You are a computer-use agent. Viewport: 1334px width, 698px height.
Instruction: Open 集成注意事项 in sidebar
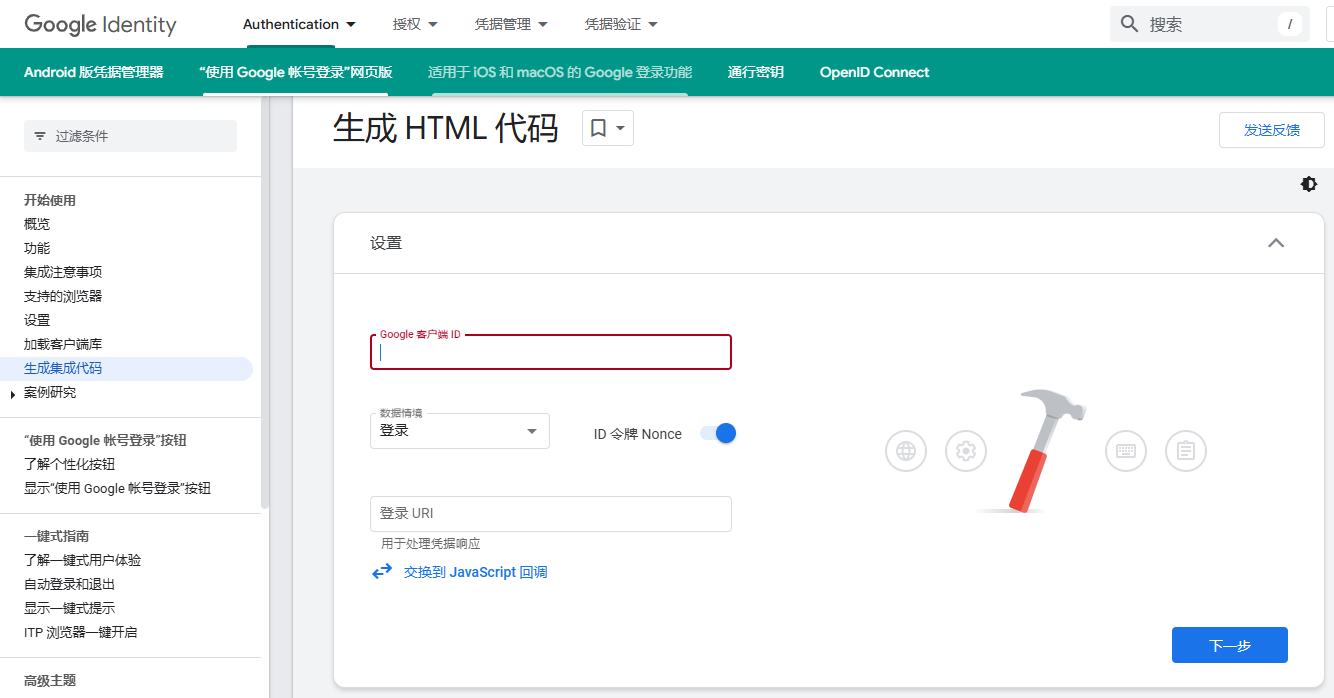(63, 272)
